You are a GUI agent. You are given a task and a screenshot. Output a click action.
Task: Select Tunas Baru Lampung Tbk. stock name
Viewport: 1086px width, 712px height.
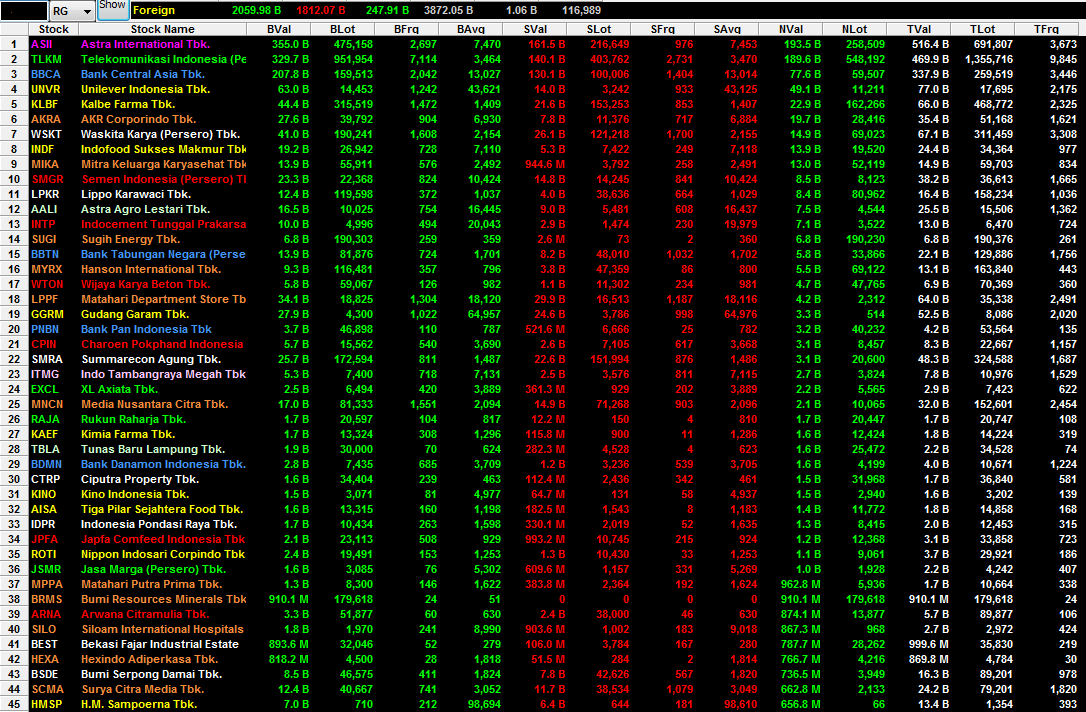pyautogui.click(x=153, y=450)
